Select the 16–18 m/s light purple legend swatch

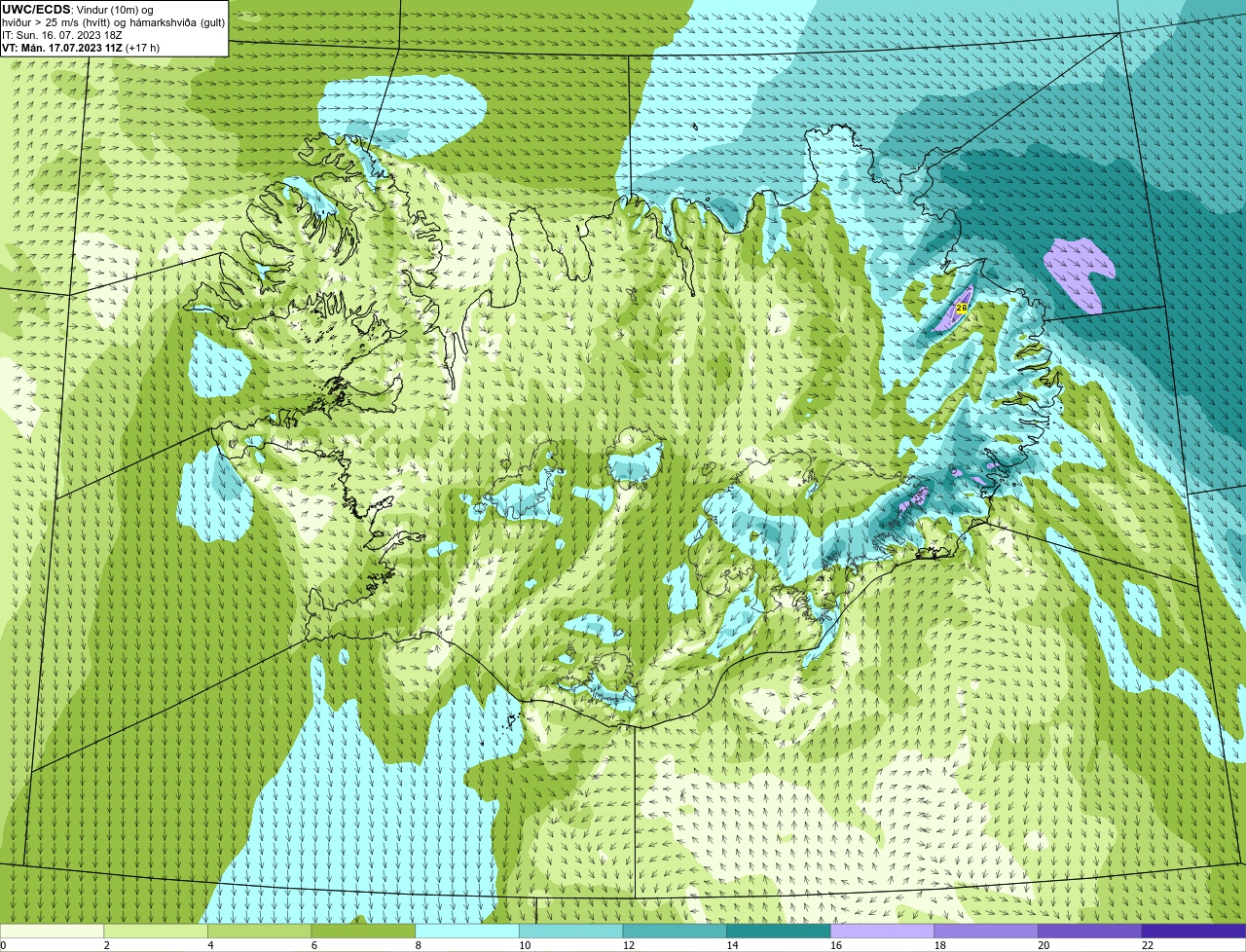(882, 931)
